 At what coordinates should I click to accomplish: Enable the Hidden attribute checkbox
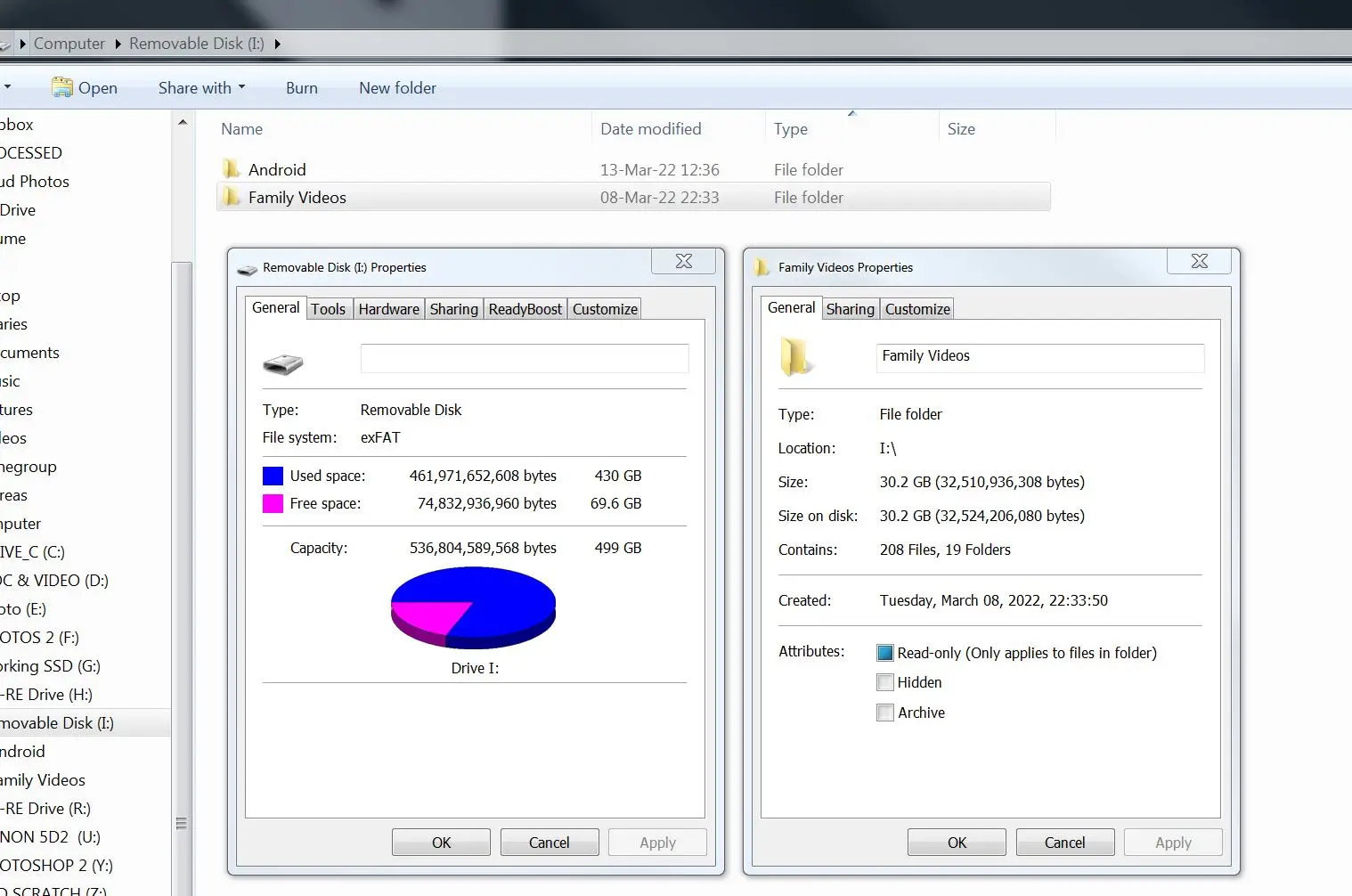[884, 682]
